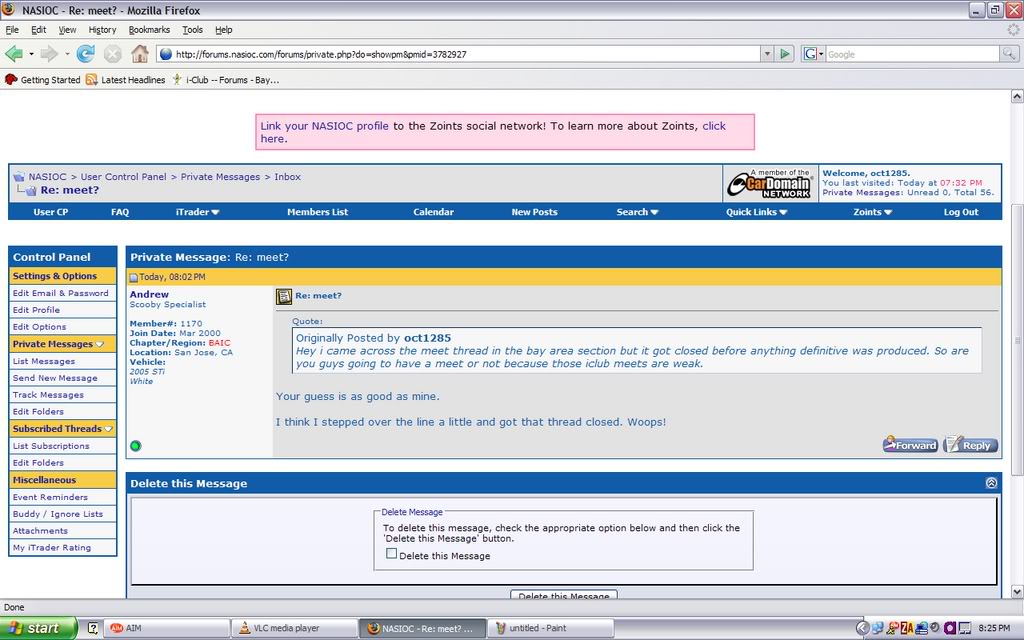The image size is (1024, 640).
Task: Click the vertical scrollbar down arrow
Action: point(1017,592)
